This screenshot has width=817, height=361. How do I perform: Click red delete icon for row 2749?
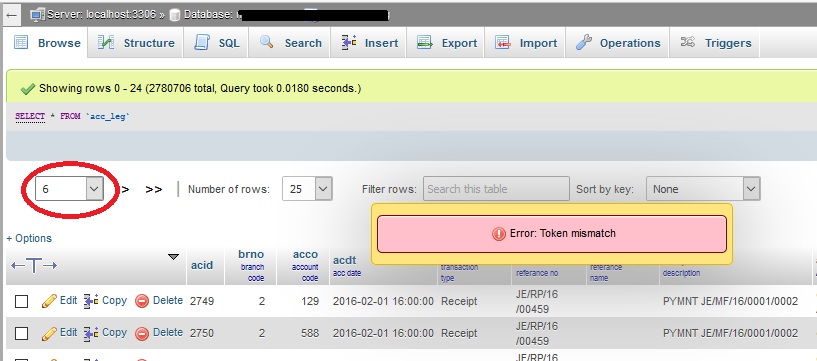(x=142, y=301)
